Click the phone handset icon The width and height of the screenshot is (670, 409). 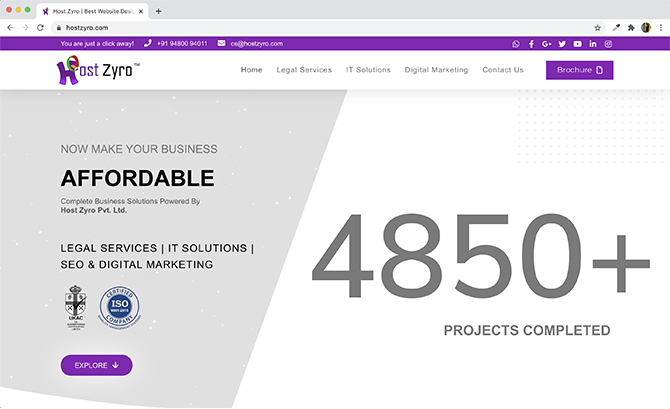[x=147, y=43]
